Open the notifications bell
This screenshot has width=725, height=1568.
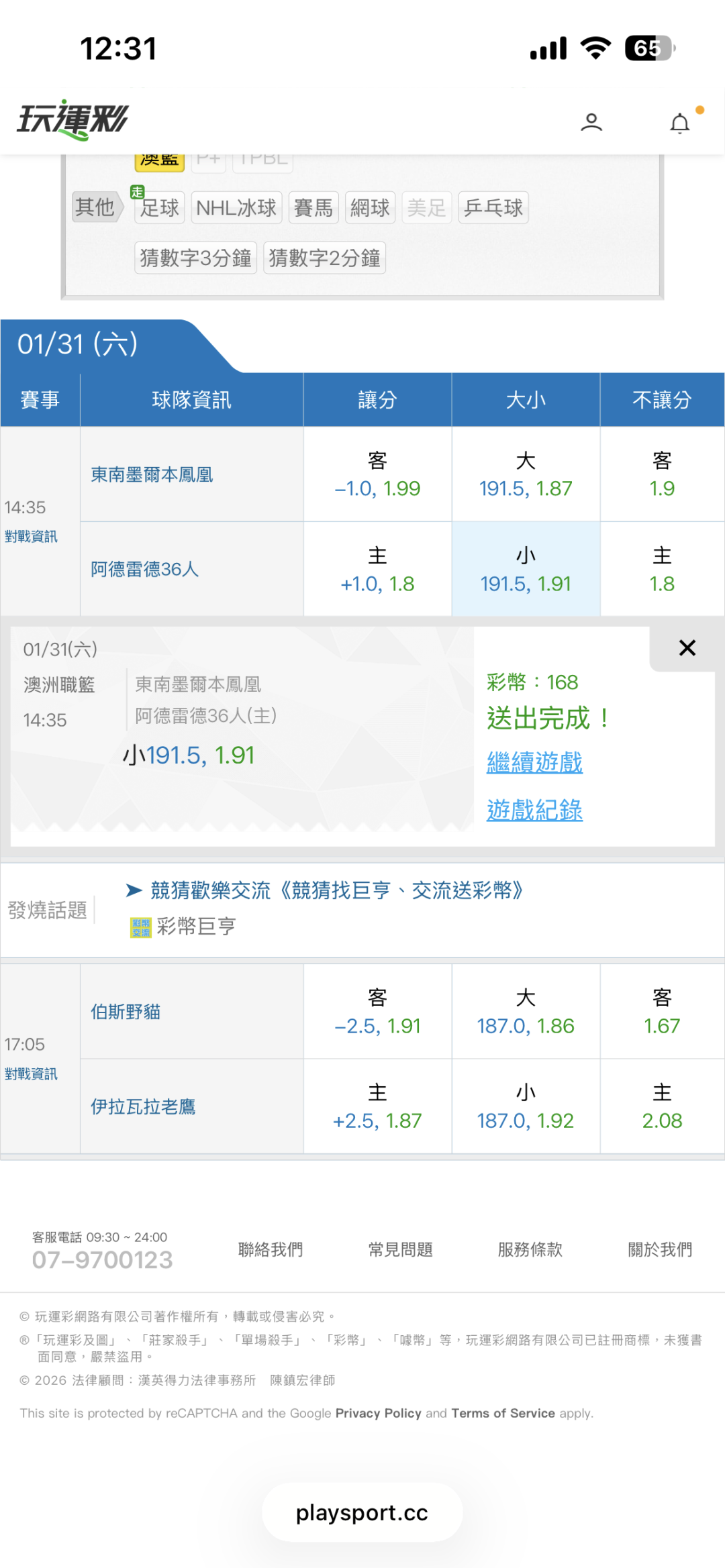680,123
